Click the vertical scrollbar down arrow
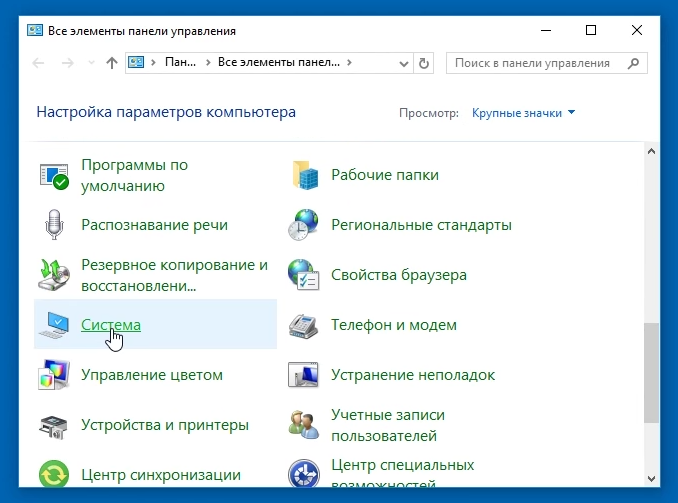 pyautogui.click(x=652, y=477)
